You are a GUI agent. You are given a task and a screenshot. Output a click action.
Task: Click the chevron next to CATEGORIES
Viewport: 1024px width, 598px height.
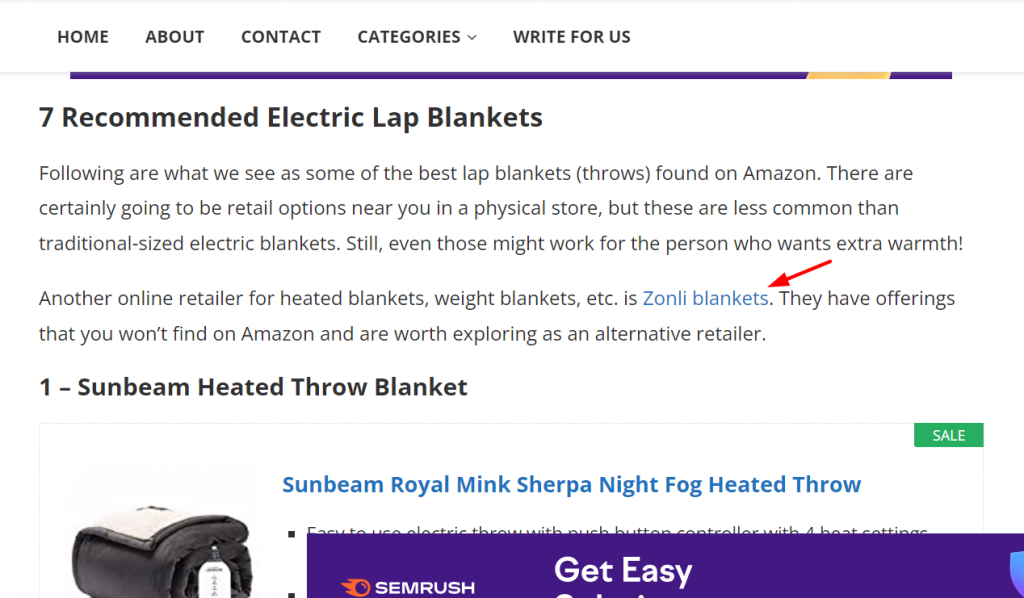(472, 38)
